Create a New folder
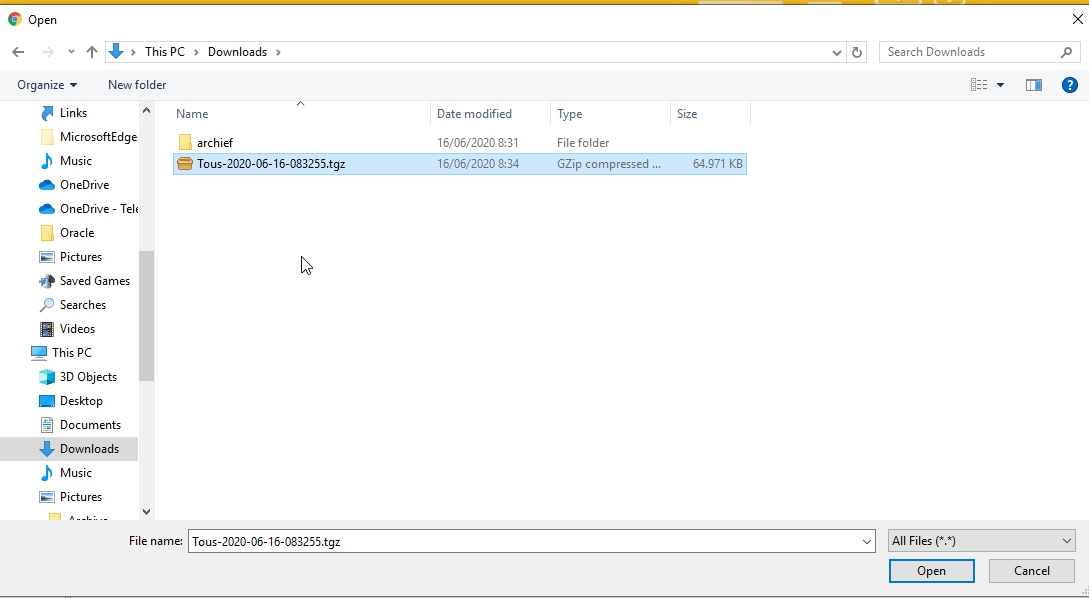The width and height of the screenshot is (1089, 598). (x=137, y=85)
